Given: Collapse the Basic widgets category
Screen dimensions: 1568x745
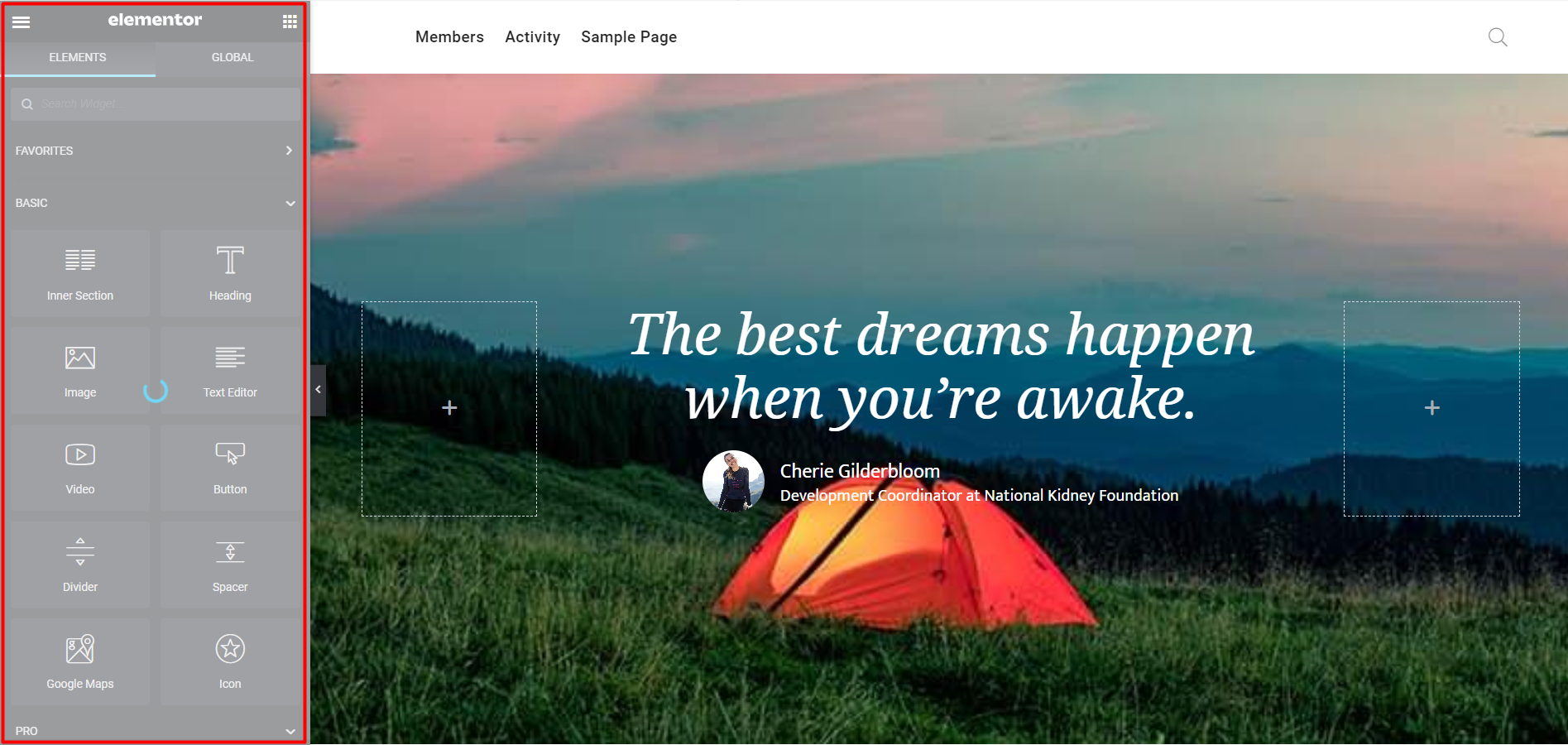Looking at the screenshot, I should tap(156, 203).
